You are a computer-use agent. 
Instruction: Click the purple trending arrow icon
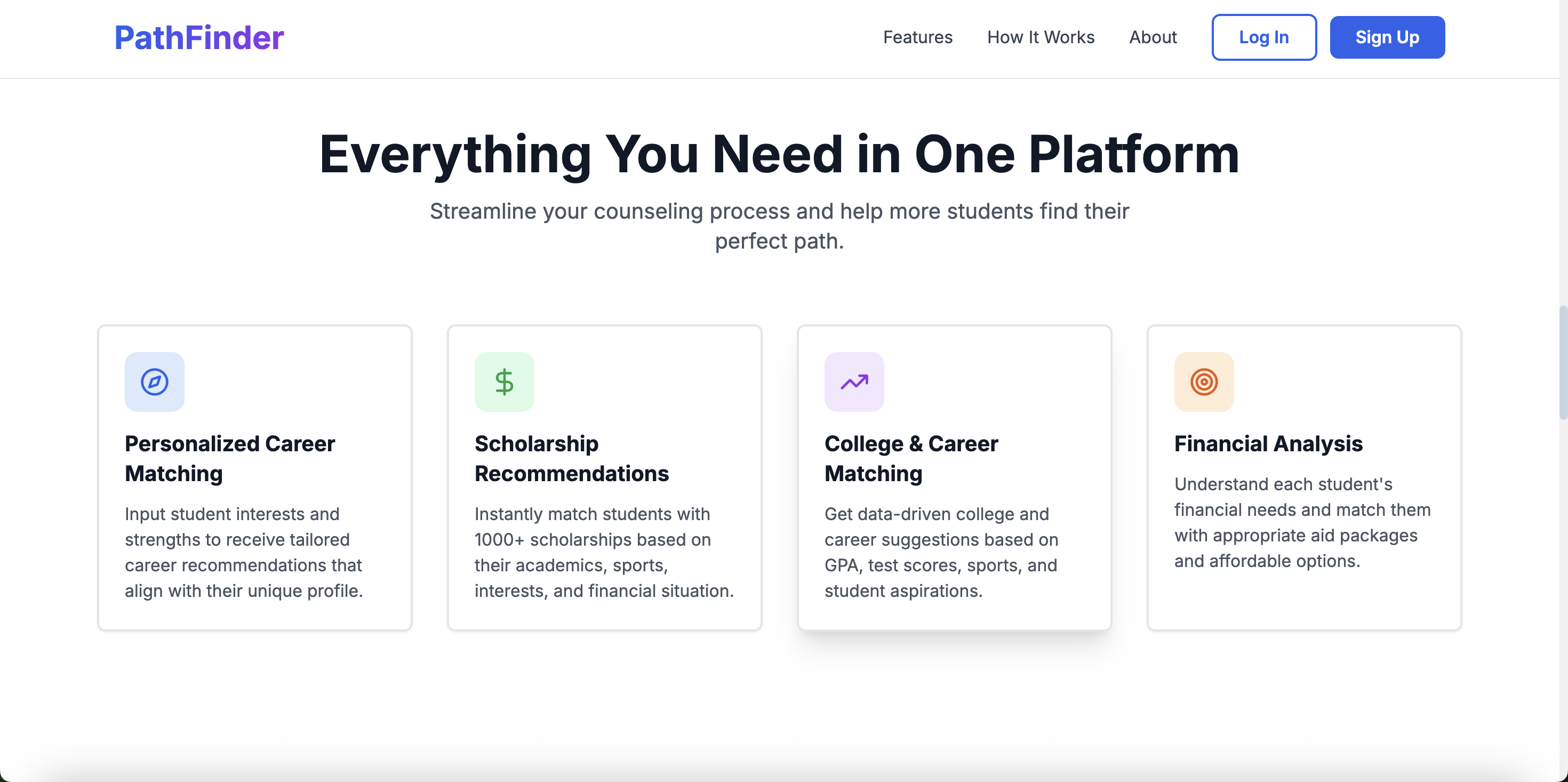(854, 382)
